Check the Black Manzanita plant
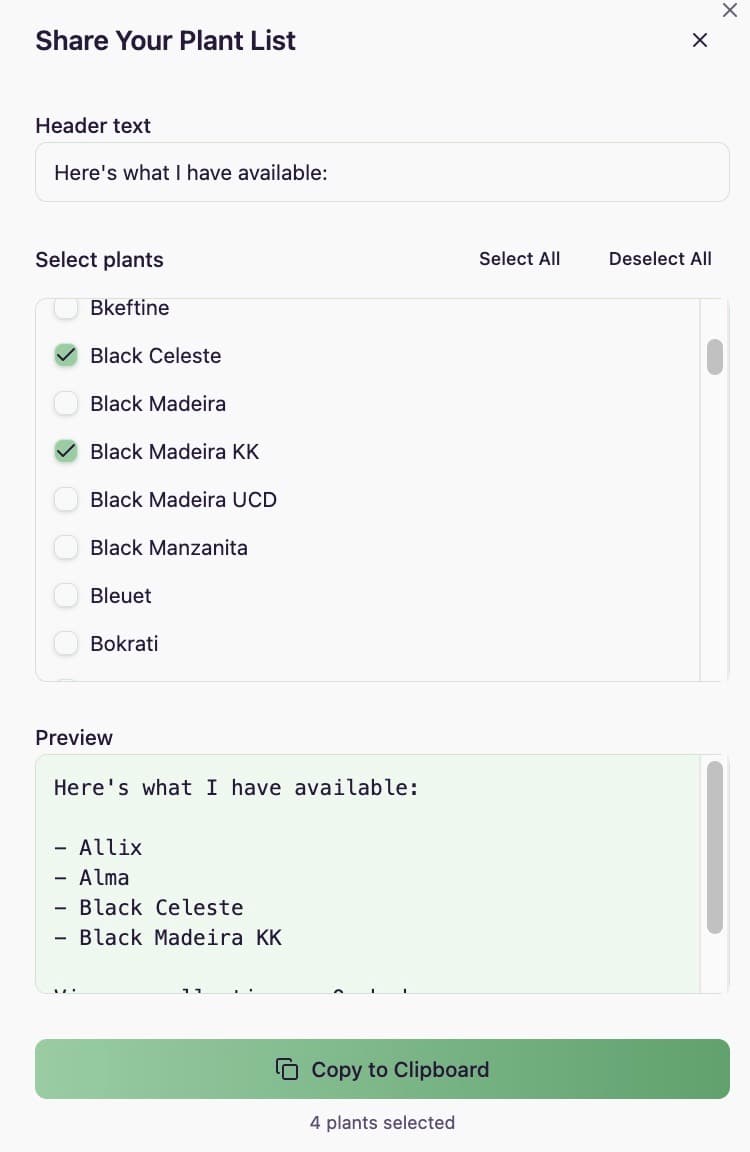Viewport: 750px width, 1152px height. click(65, 547)
